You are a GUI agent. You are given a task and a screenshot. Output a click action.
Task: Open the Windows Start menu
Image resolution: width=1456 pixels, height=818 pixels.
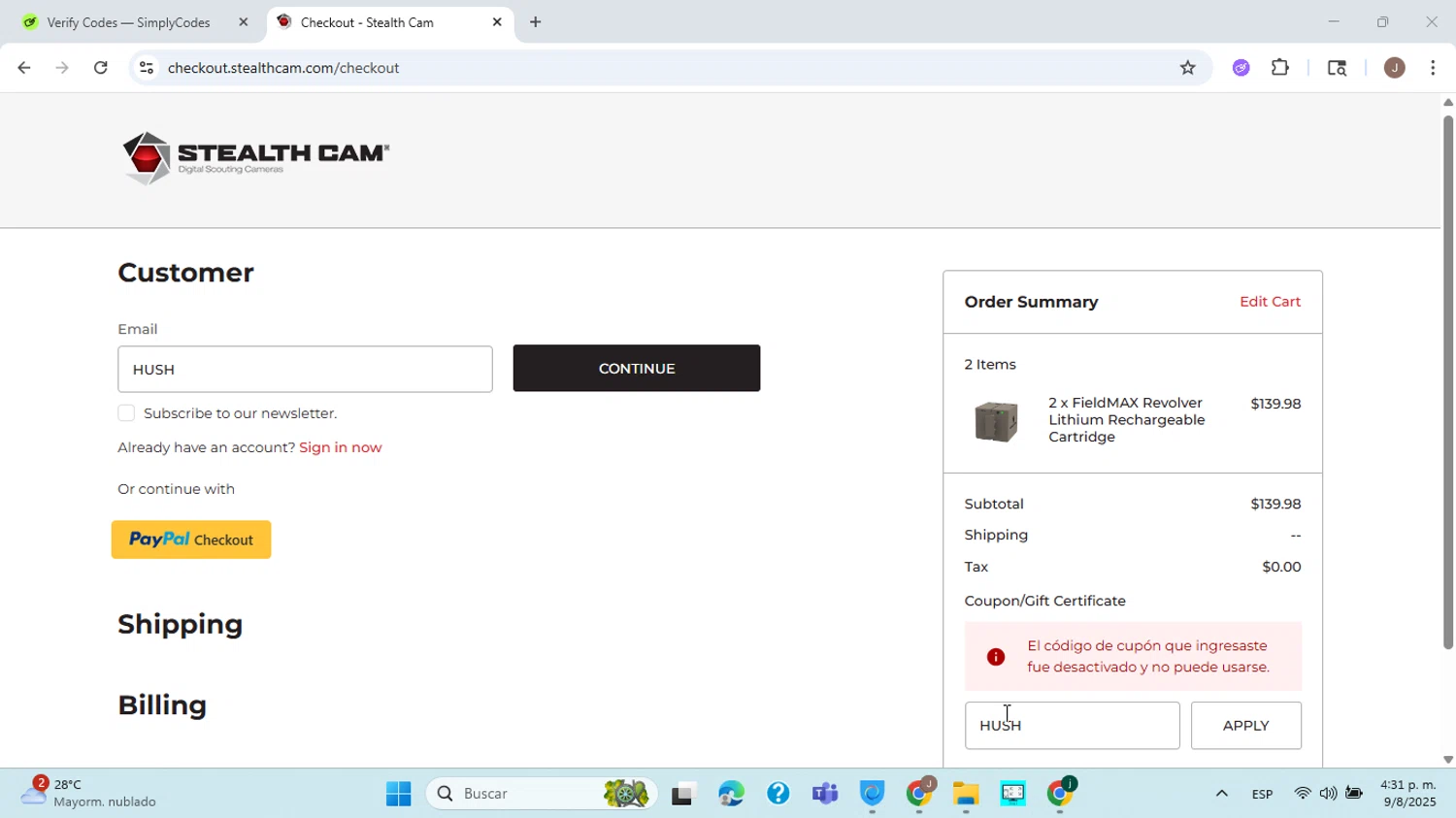(x=398, y=794)
